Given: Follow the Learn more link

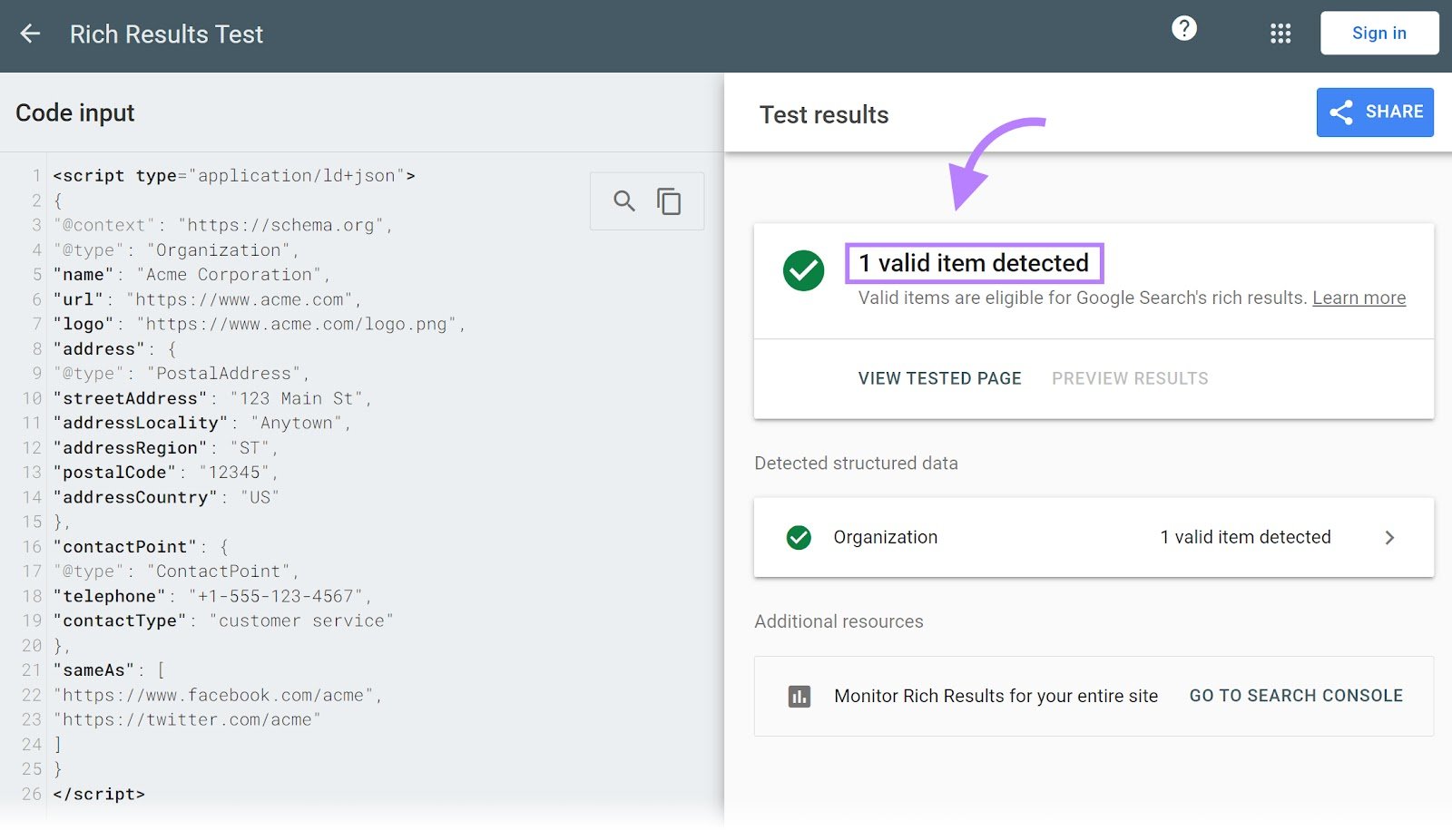Looking at the screenshot, I should (1359, 298).
